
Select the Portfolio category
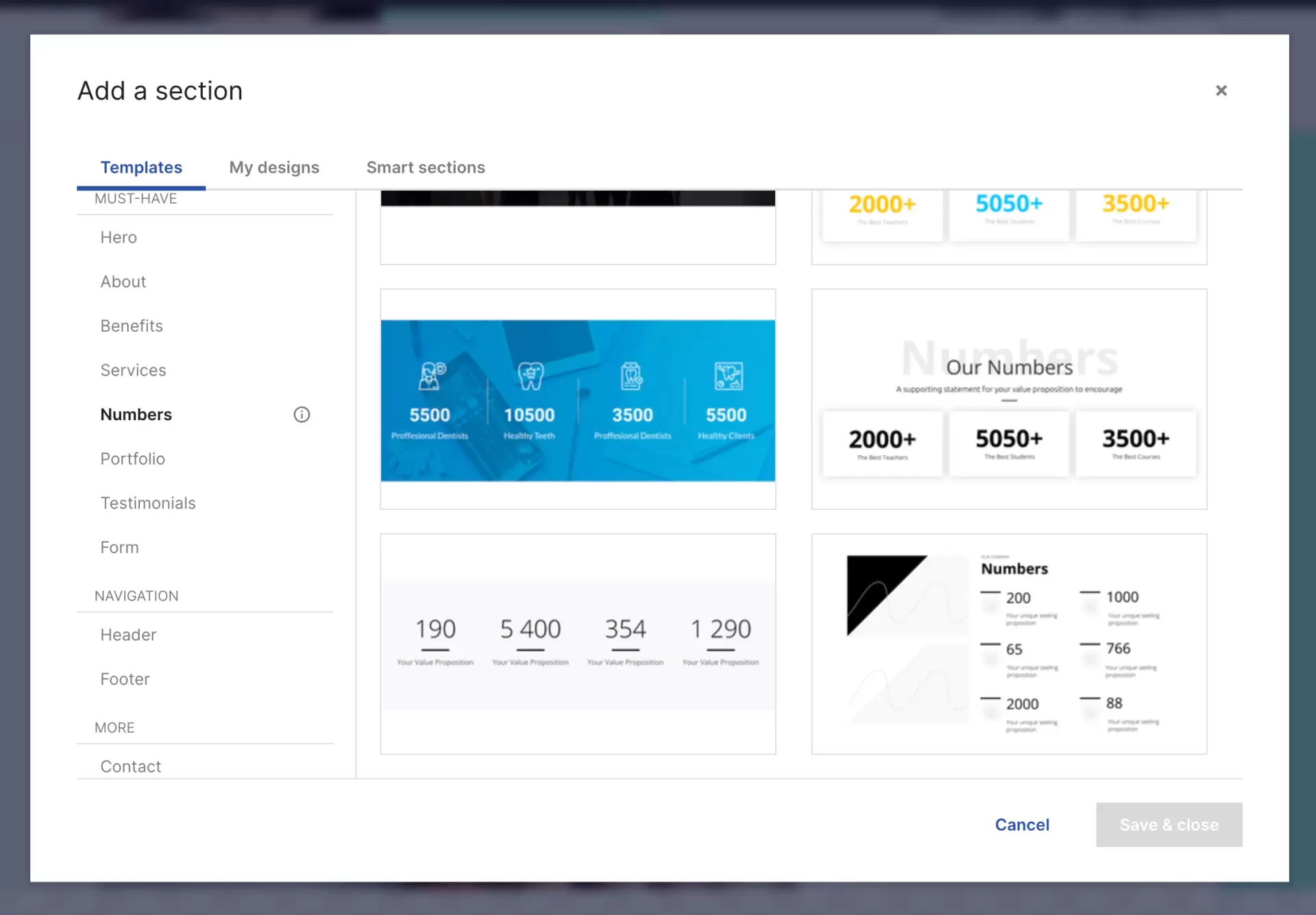coord(132,459)
